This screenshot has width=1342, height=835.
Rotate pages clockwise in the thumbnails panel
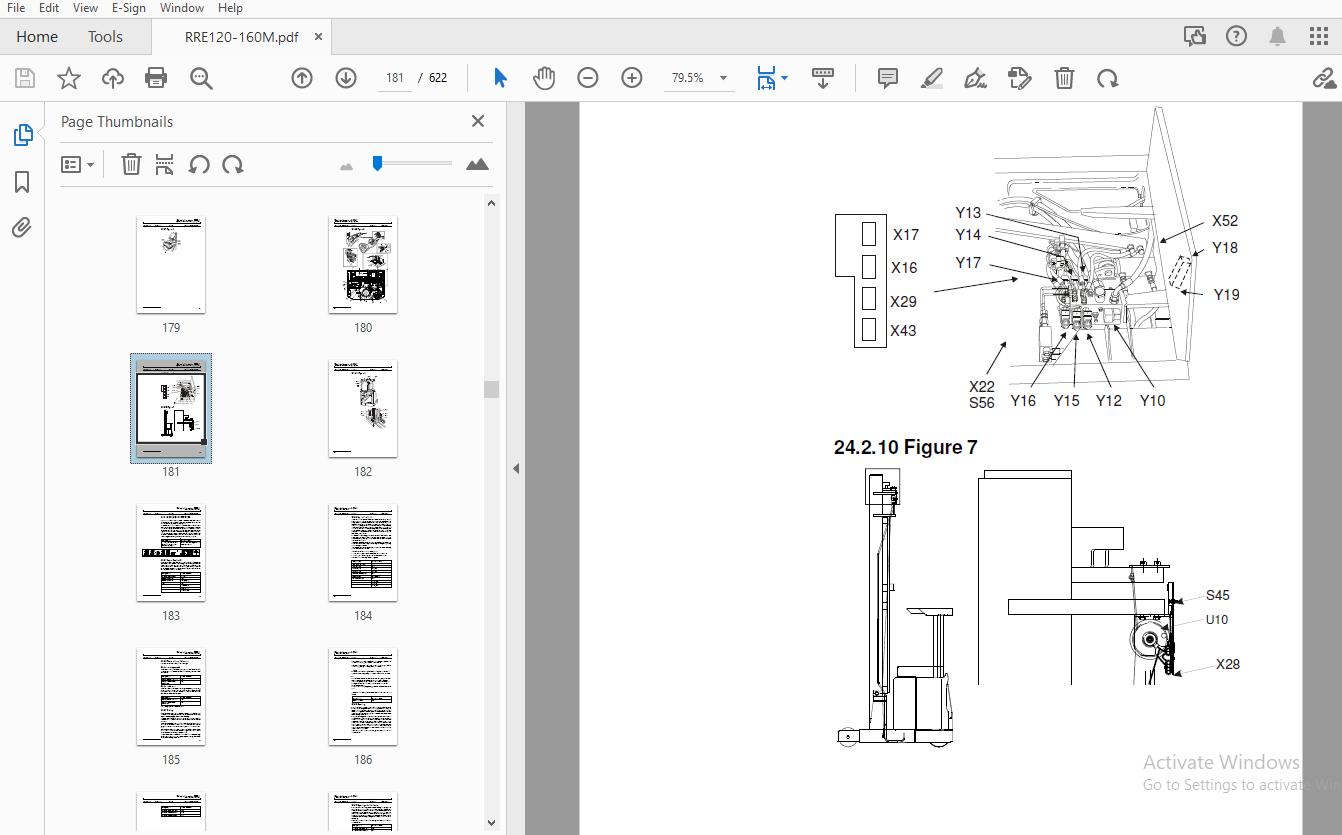[x=233, y=164]
